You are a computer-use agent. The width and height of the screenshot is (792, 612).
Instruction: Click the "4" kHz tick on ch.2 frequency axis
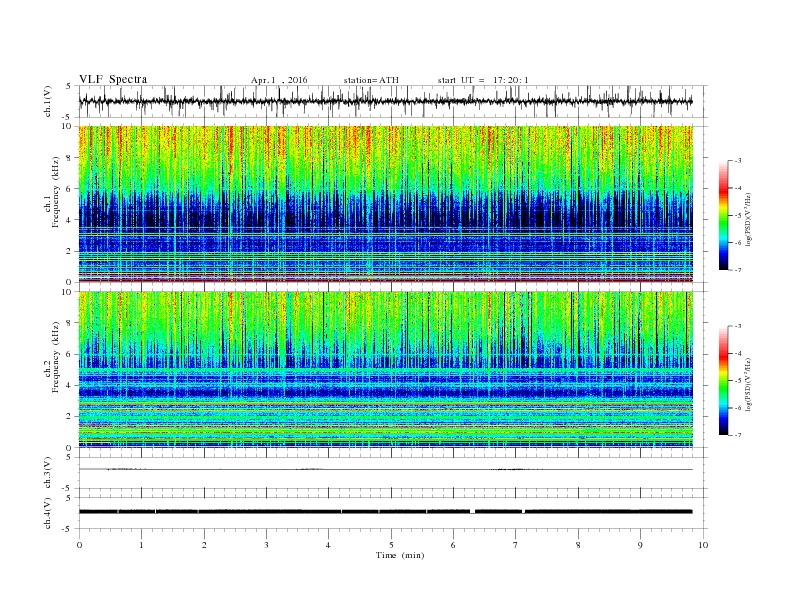point(70,385)
